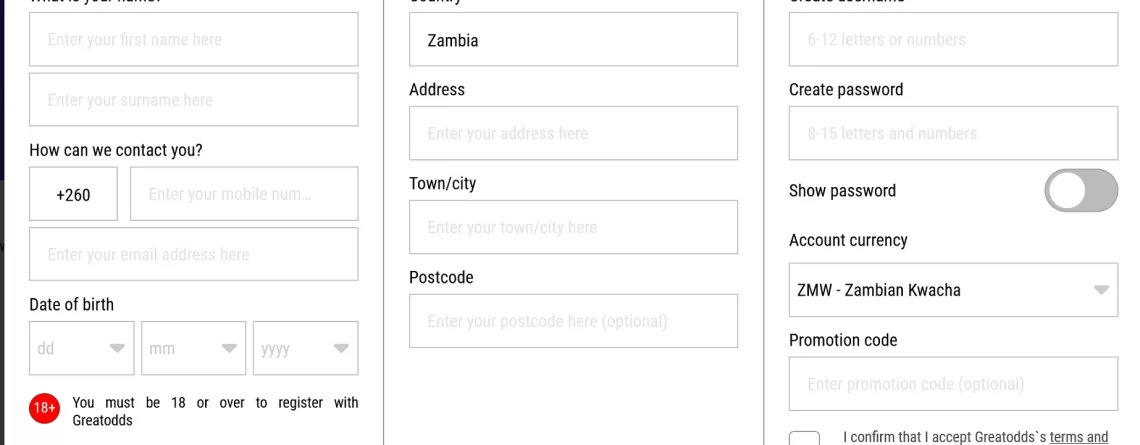The width and height of the screenshot is (1140, 445).
Task: Select the +260 country code box
Action: pyautogui.click(x=73, y=193)
